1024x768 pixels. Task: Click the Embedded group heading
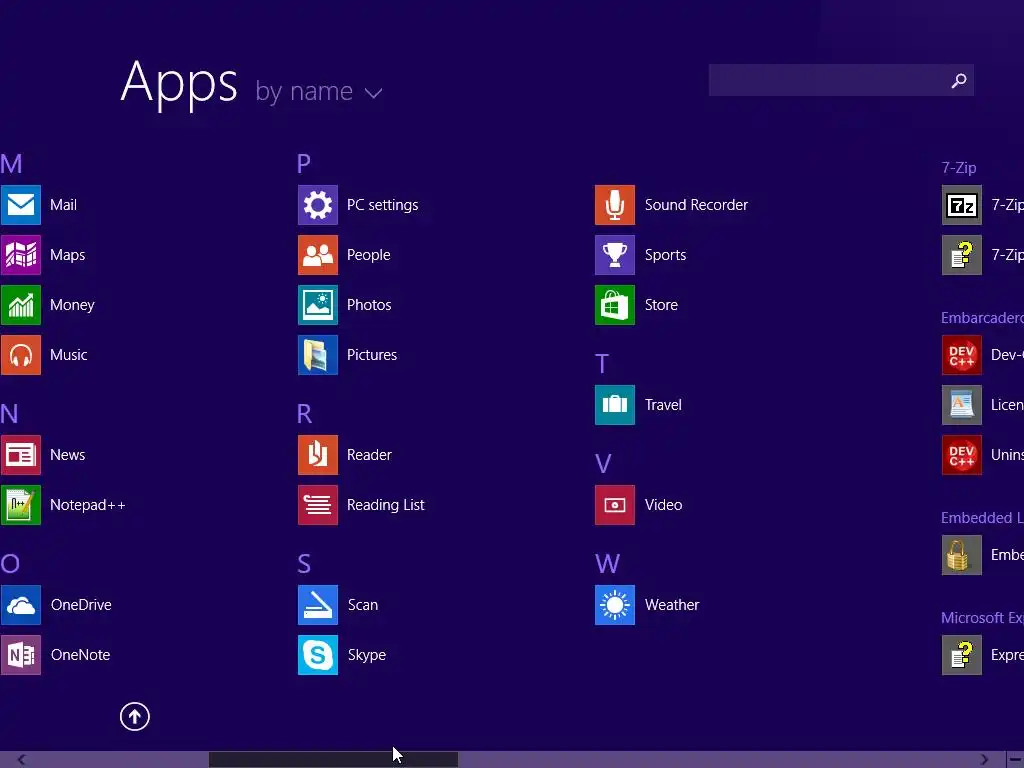pyautogui.click(x=982, y=518)
